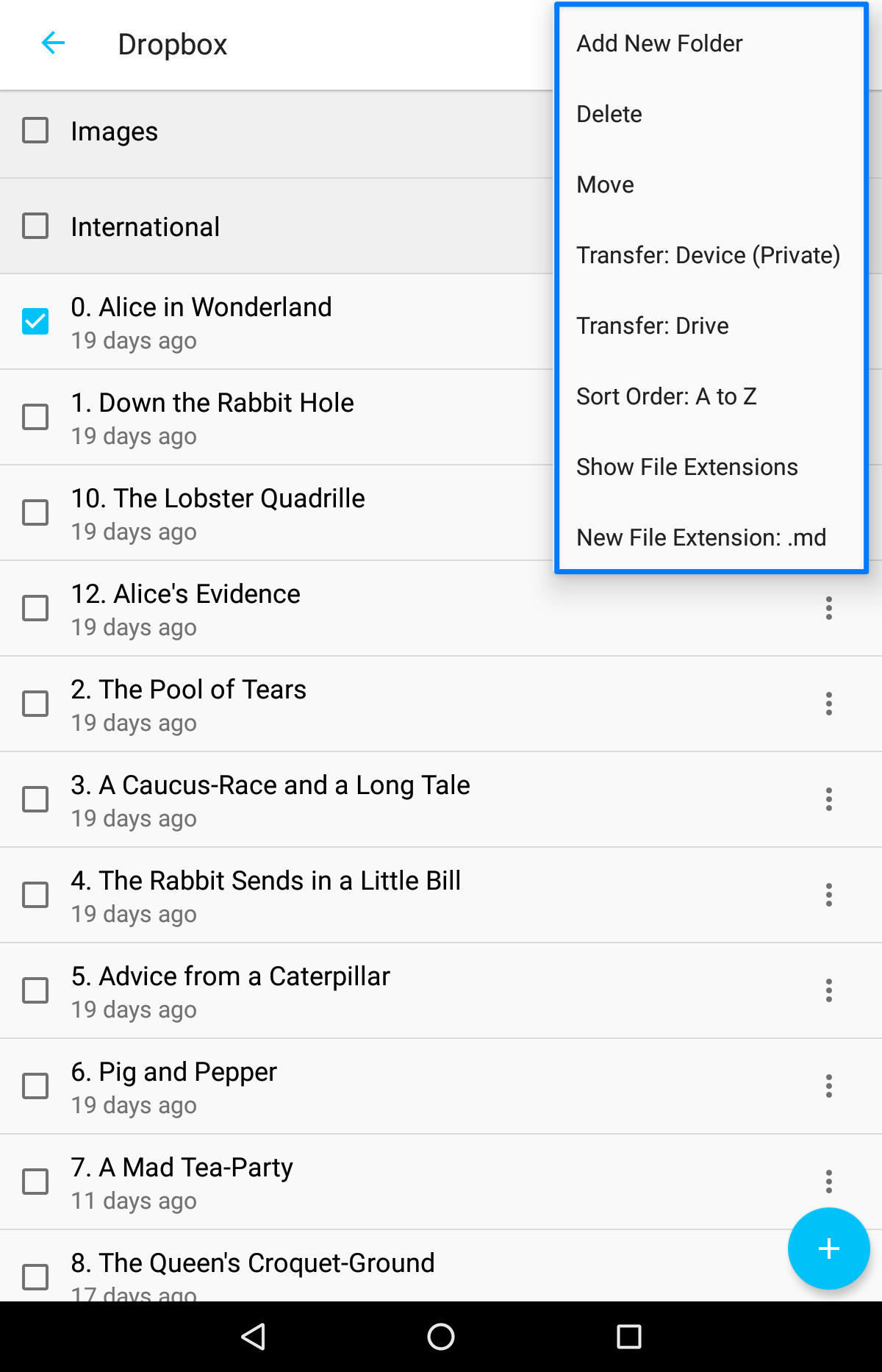
Task: Tap the Android recent apps square
Action: (x=628, y=1337)
